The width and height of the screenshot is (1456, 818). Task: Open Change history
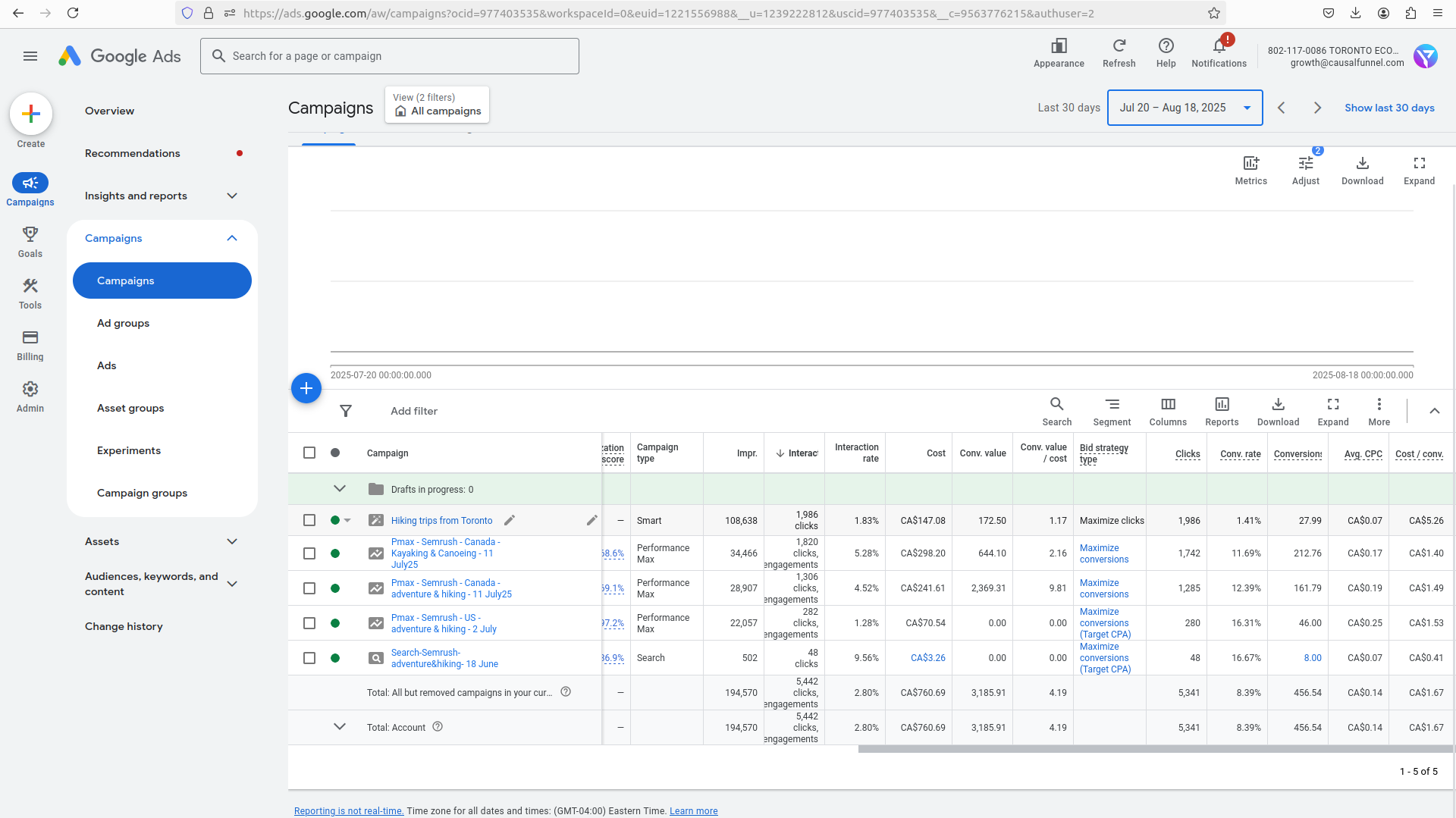124,626
